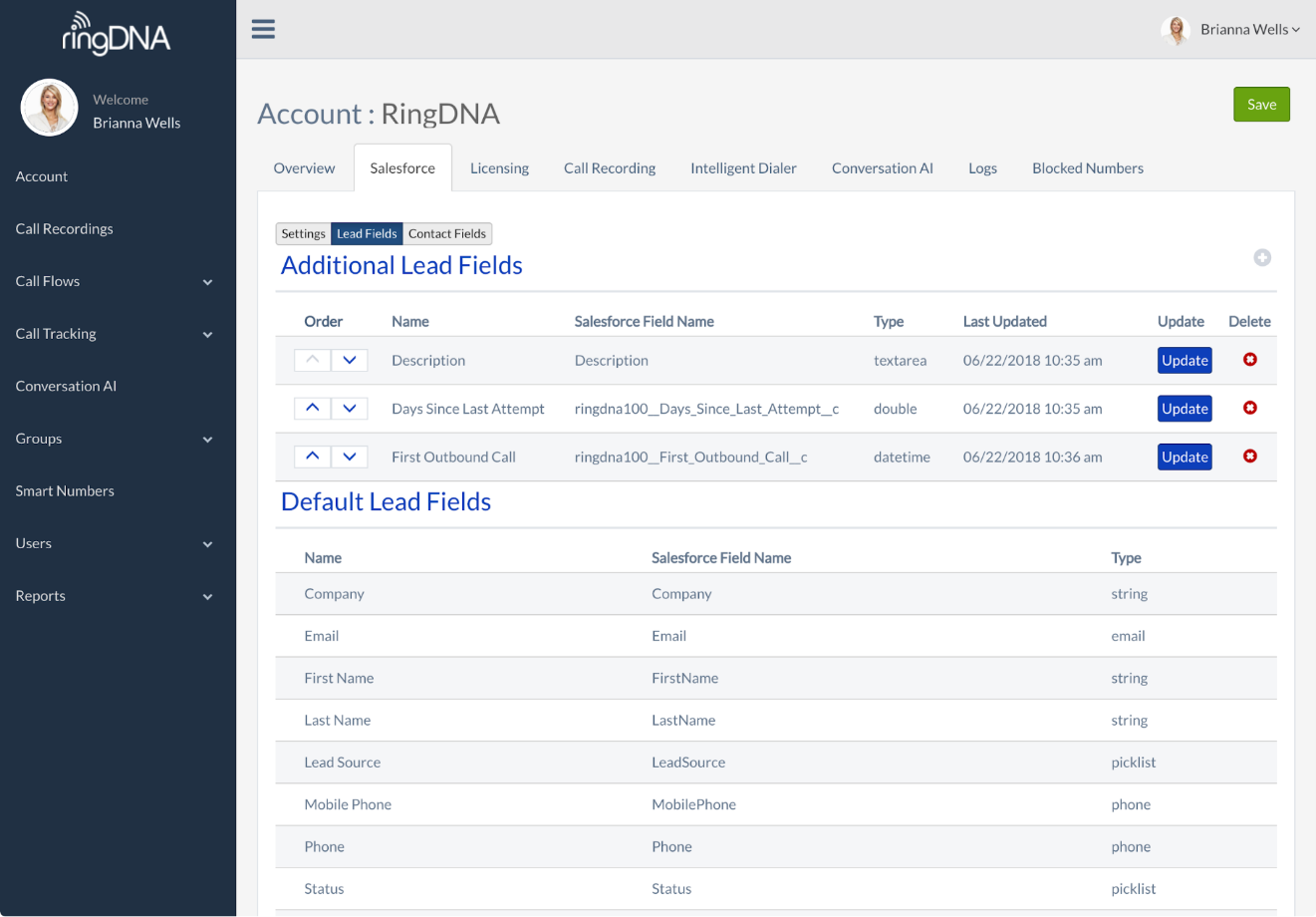Update the First Outbound Call field
This screenshot has width=1316, height=917.
pos(1184,457)
